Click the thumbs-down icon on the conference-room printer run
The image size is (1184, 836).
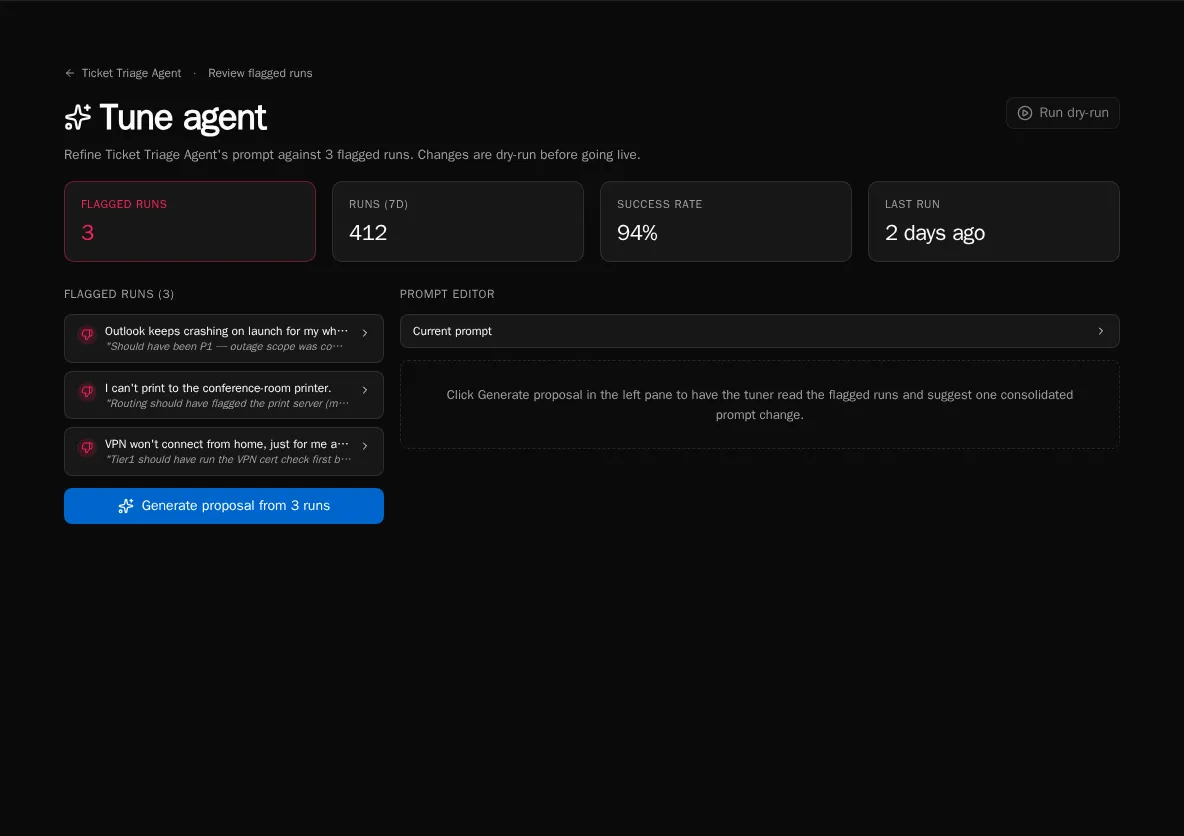(86, 391)
